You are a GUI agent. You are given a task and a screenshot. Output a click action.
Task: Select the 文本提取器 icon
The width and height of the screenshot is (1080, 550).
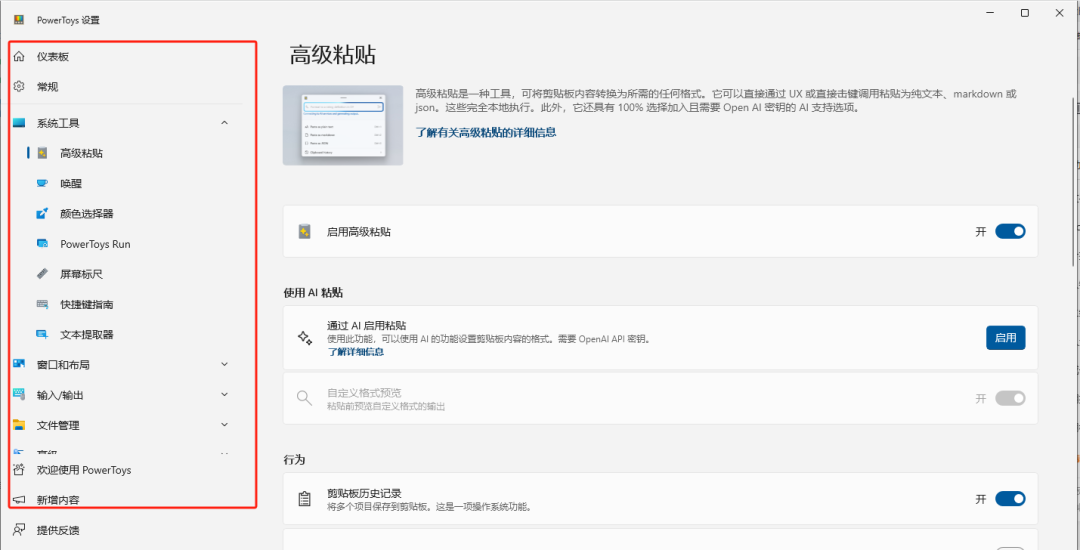click(43, 335)
